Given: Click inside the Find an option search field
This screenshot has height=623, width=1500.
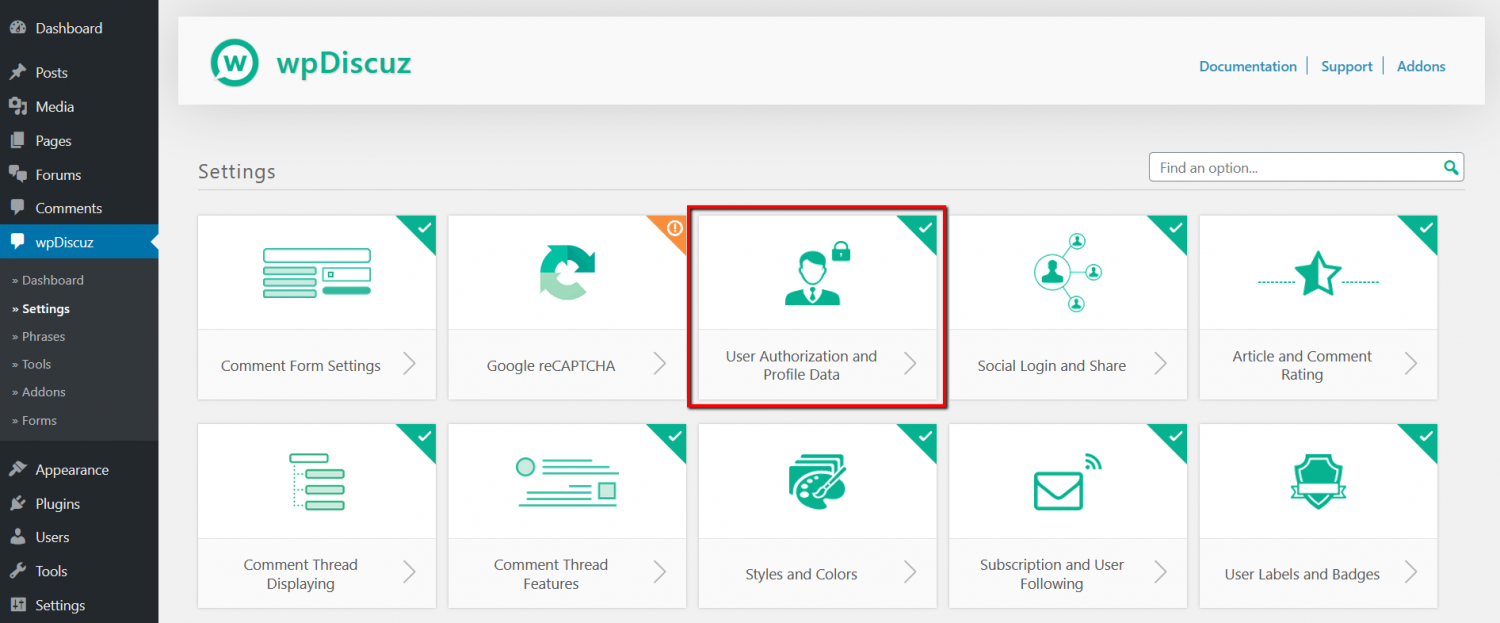Looking at the screenshot, I should (x=1290, y=167).
